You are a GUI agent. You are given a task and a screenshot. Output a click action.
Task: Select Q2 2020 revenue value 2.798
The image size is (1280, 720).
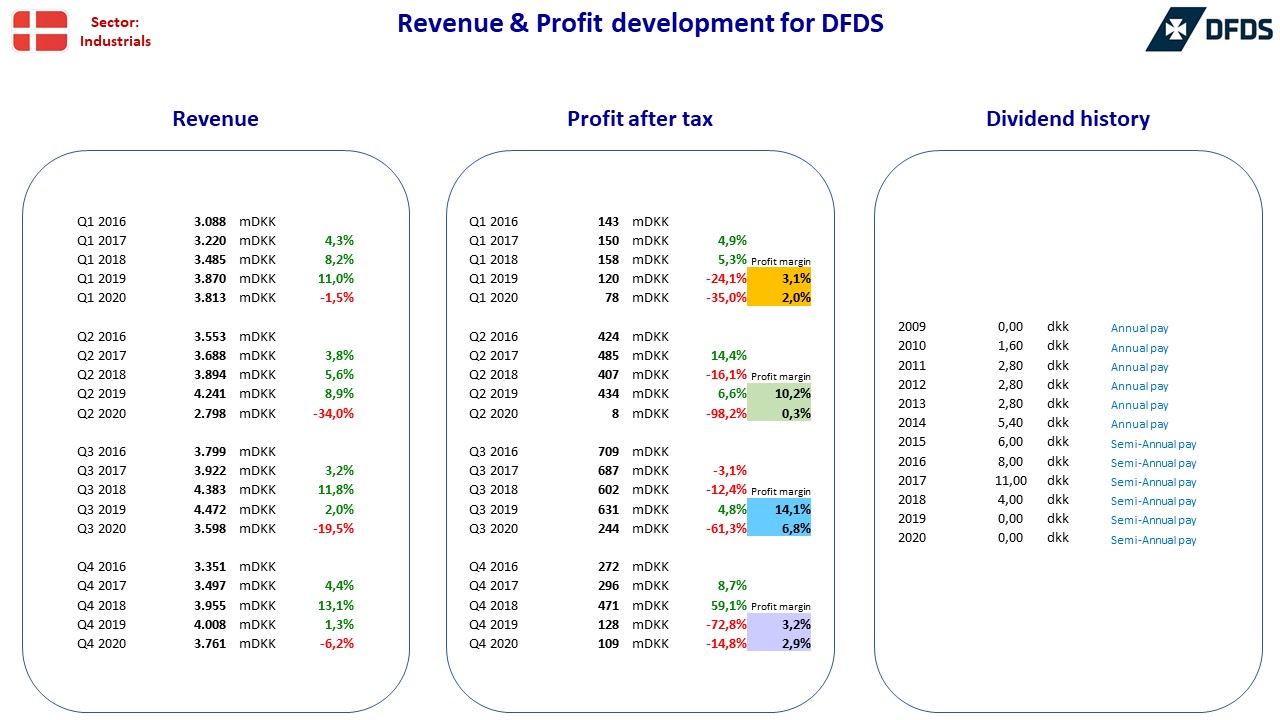[x=210, y=413]
